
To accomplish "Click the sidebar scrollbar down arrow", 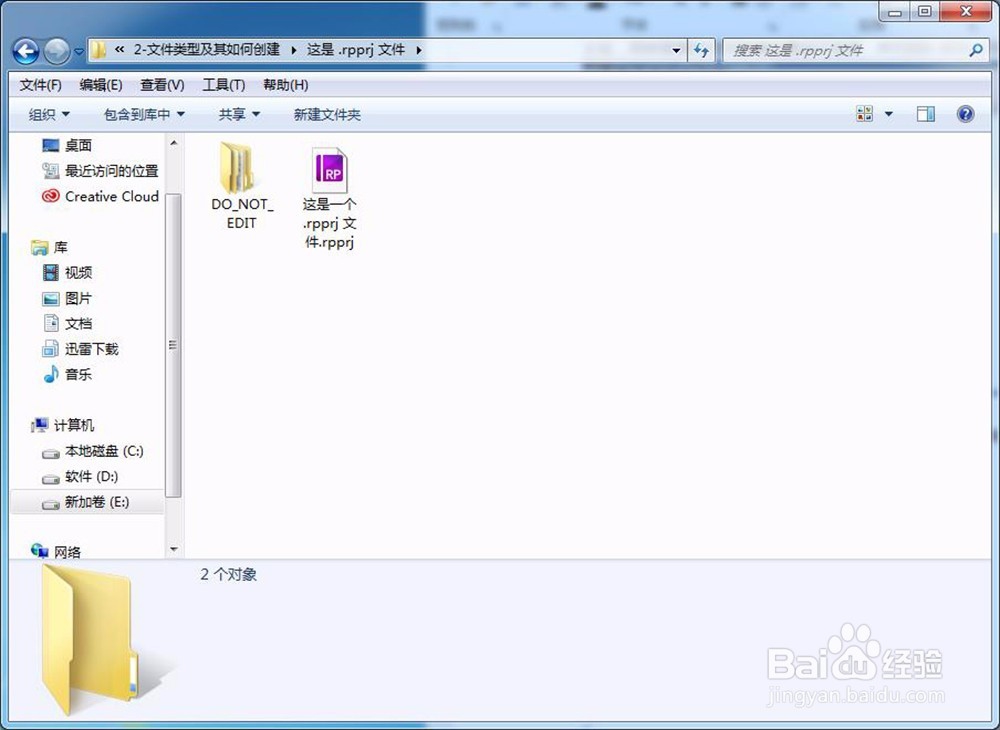I will click(174, 549).
